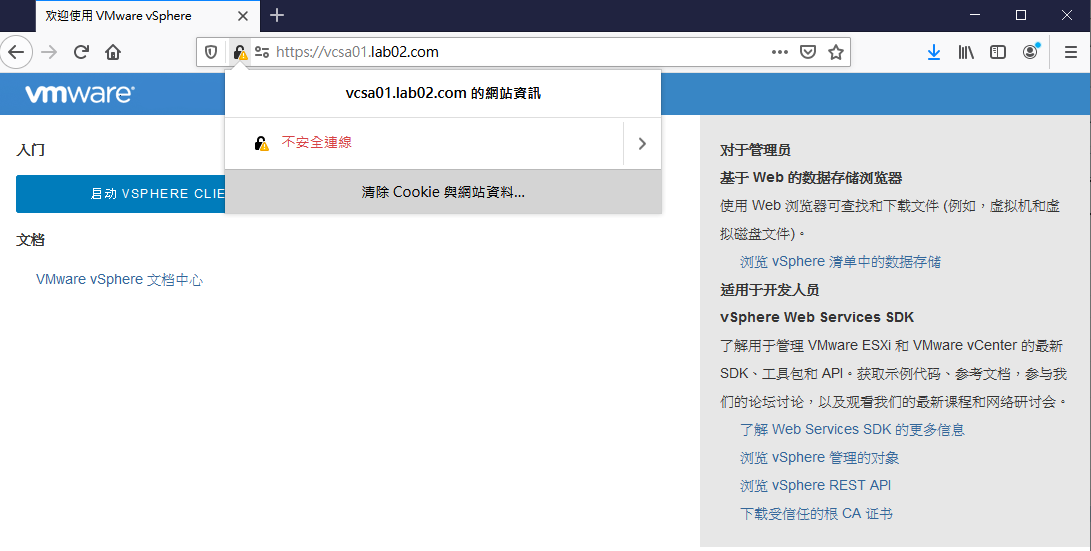Bookmark this page with the star
Viewport: 1091px width, 551px height.
pyautogui.click(x=836, y=52)
